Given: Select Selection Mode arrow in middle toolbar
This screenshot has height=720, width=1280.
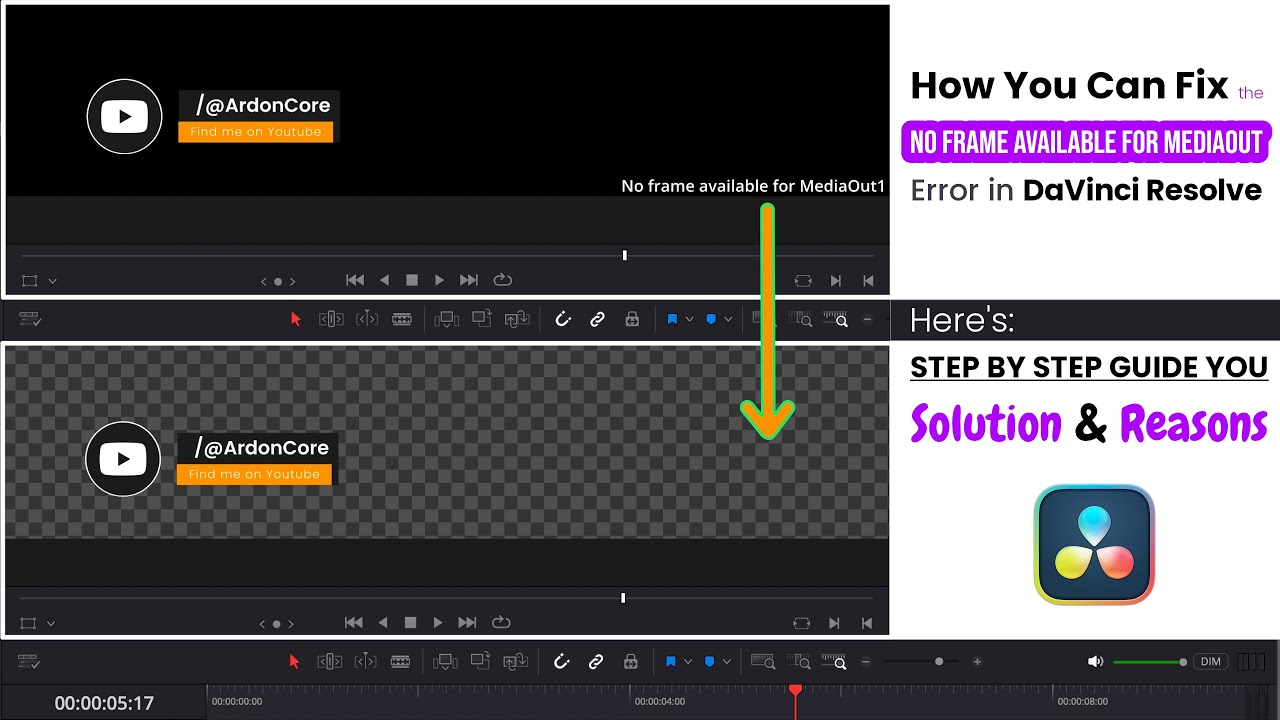Looking at the screenshot, I should point(295,319).
